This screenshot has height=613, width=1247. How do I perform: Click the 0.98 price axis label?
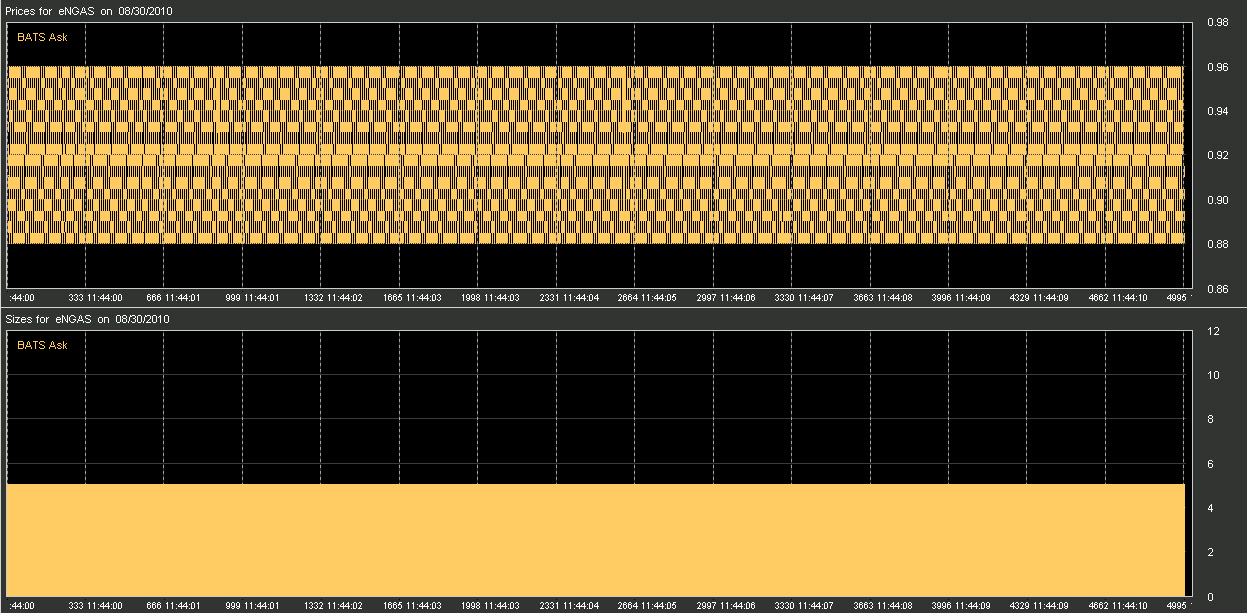tap(1216, 22)
